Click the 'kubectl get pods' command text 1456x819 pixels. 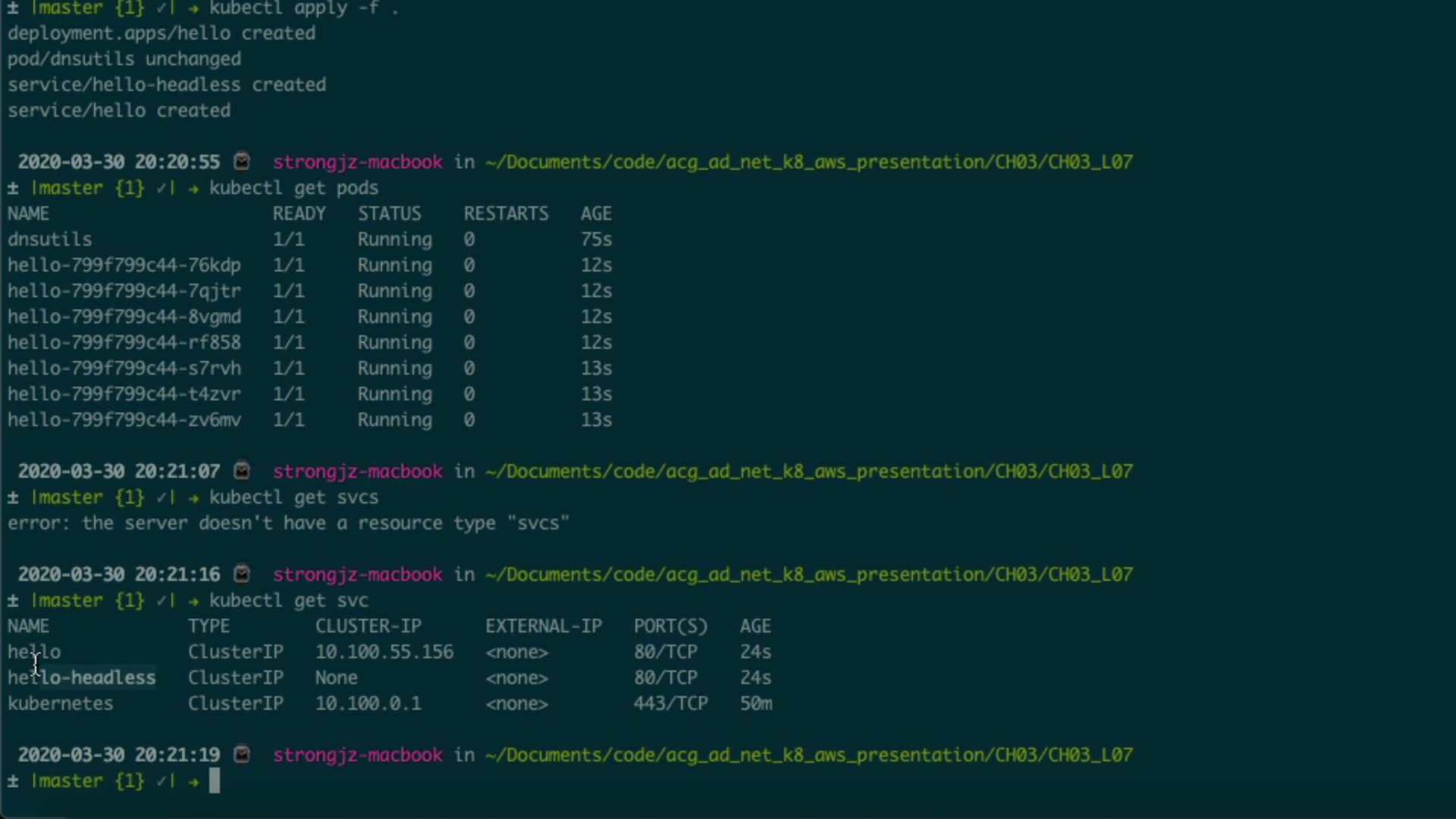click(x=293, y=187)
